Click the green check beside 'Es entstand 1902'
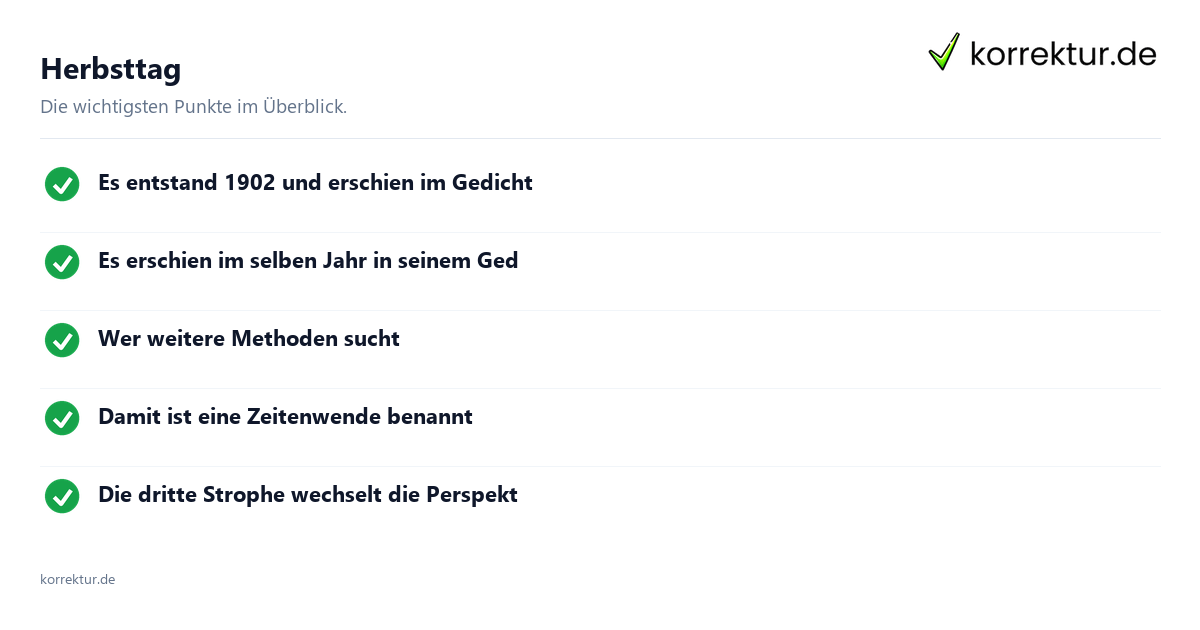This screenshot has width=1200, height=630. [x=62, y=184]
